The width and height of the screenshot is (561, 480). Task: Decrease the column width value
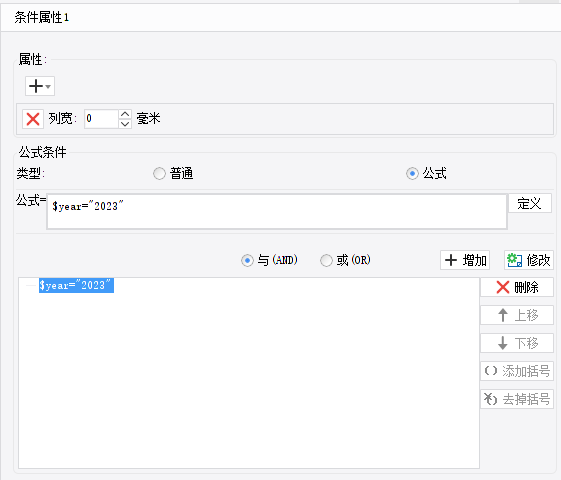tap(125, 124)
